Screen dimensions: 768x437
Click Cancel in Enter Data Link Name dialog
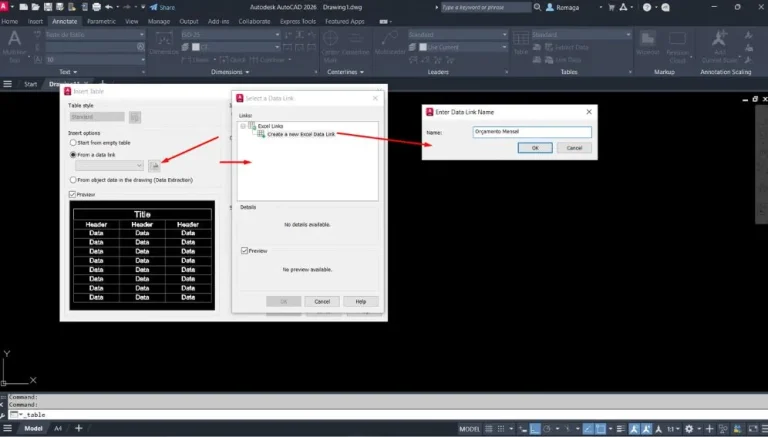tap(574, 148)
